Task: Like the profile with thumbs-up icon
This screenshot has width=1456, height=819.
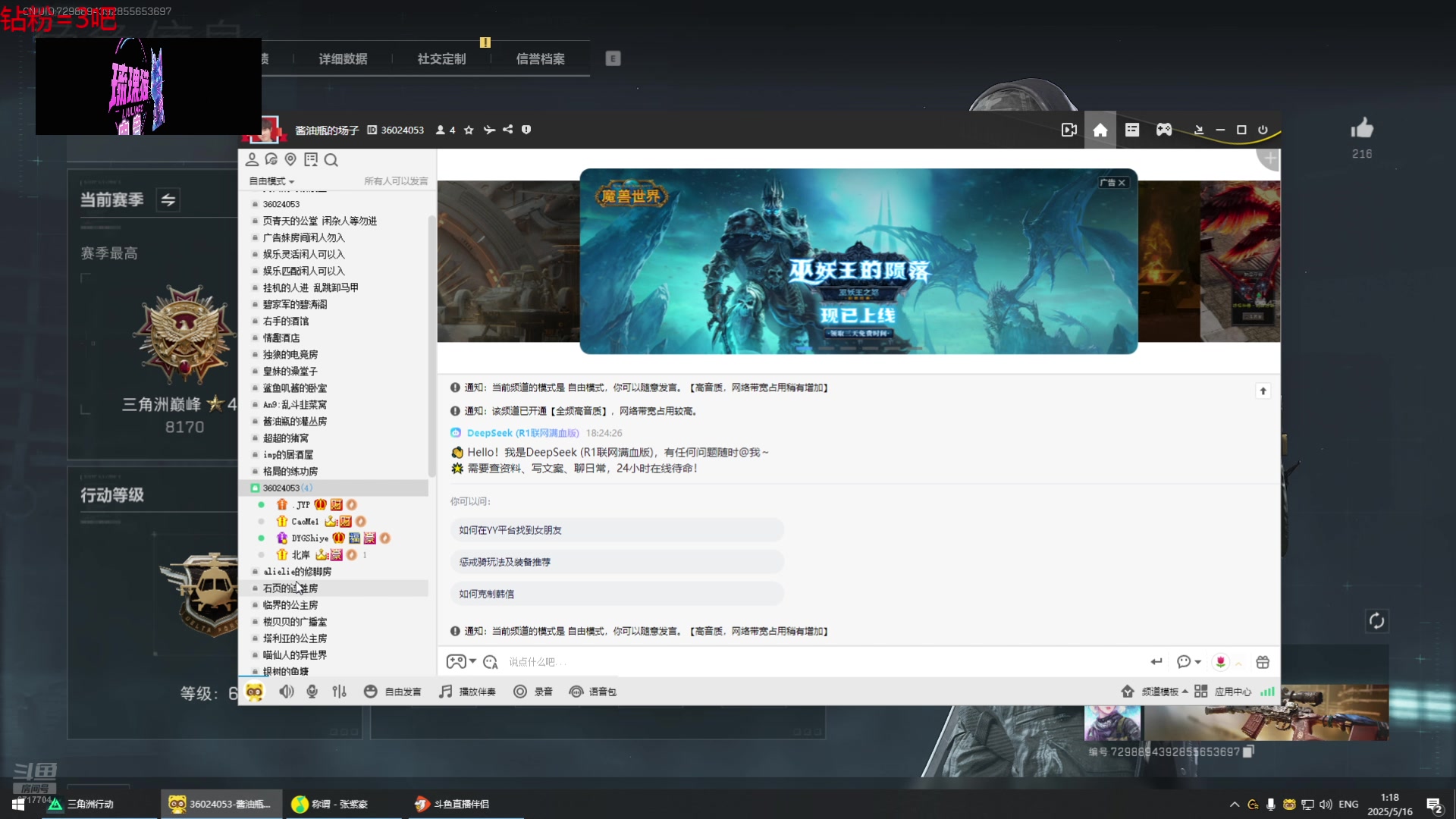Action: [1362, 128]
